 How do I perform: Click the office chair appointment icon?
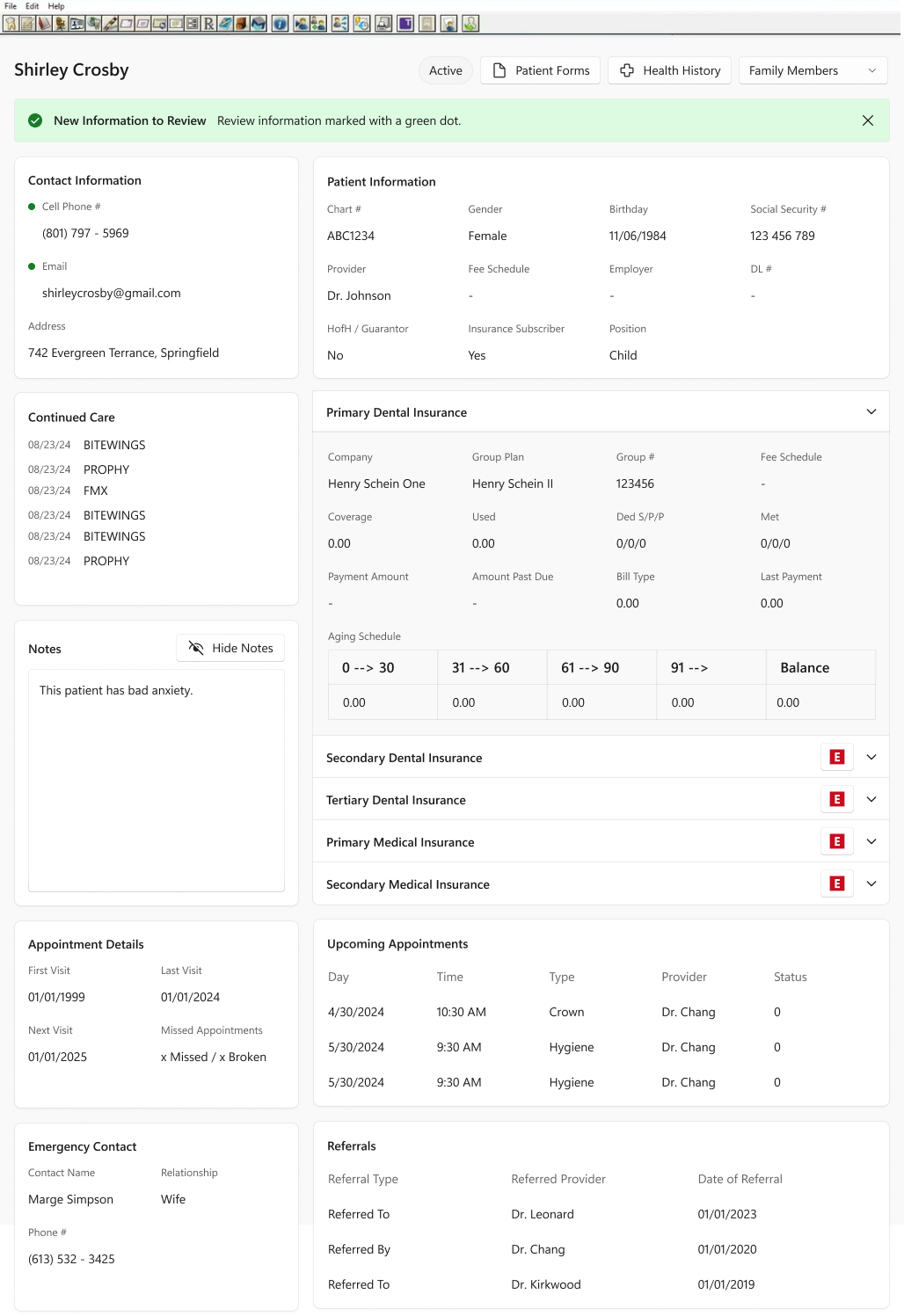click(60, 24)
